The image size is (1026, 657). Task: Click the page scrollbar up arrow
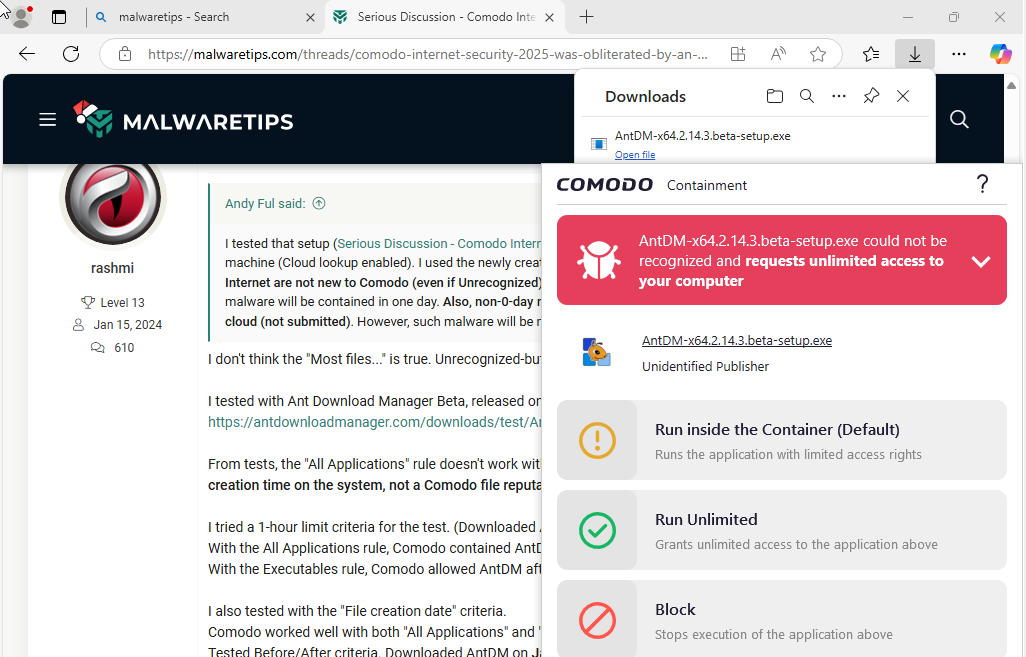[1012, 85]
